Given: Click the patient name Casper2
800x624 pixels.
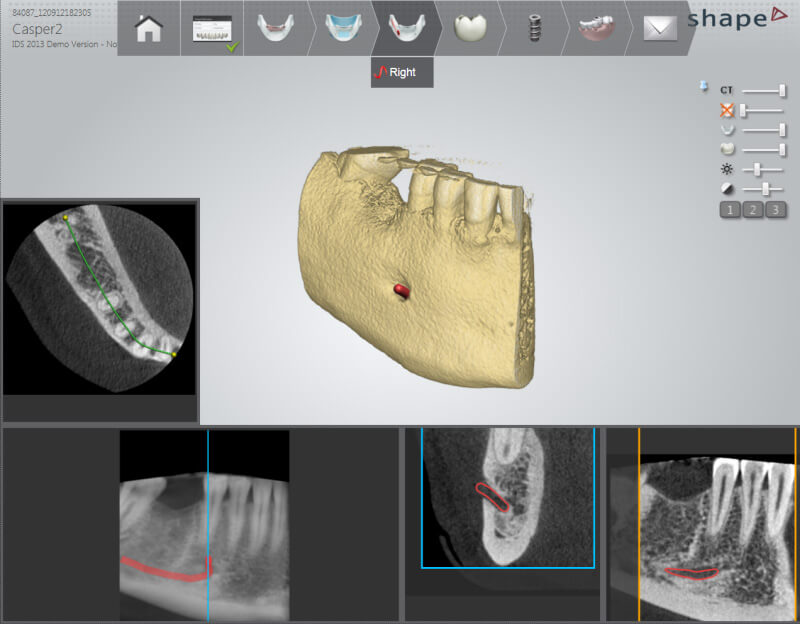Looking at the screenshot, I should coord(37,29).
